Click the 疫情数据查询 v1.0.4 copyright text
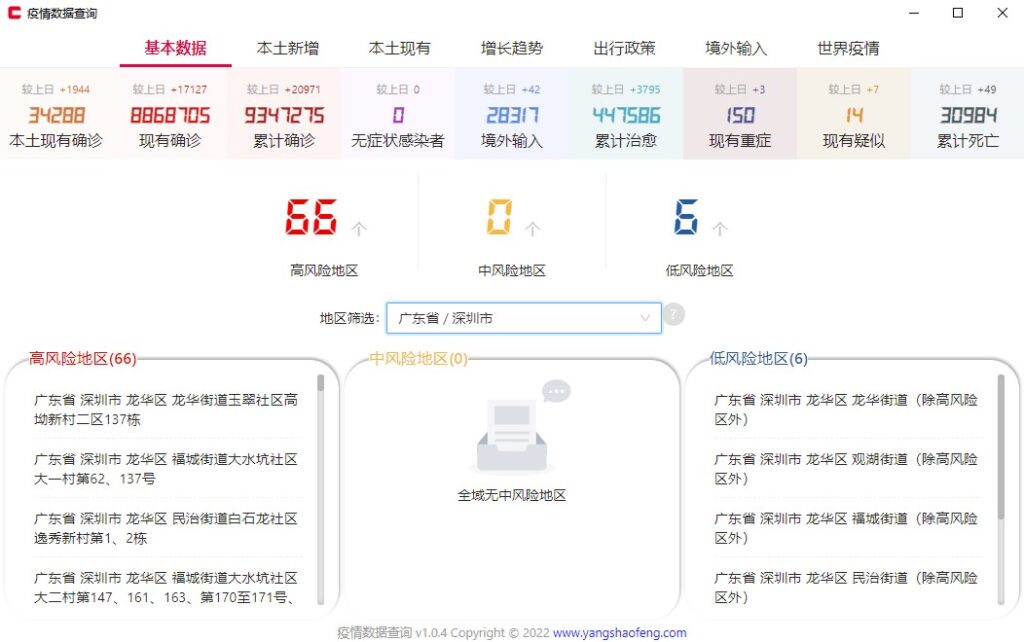The image size is (1024, 642). [x=443, y=632]
